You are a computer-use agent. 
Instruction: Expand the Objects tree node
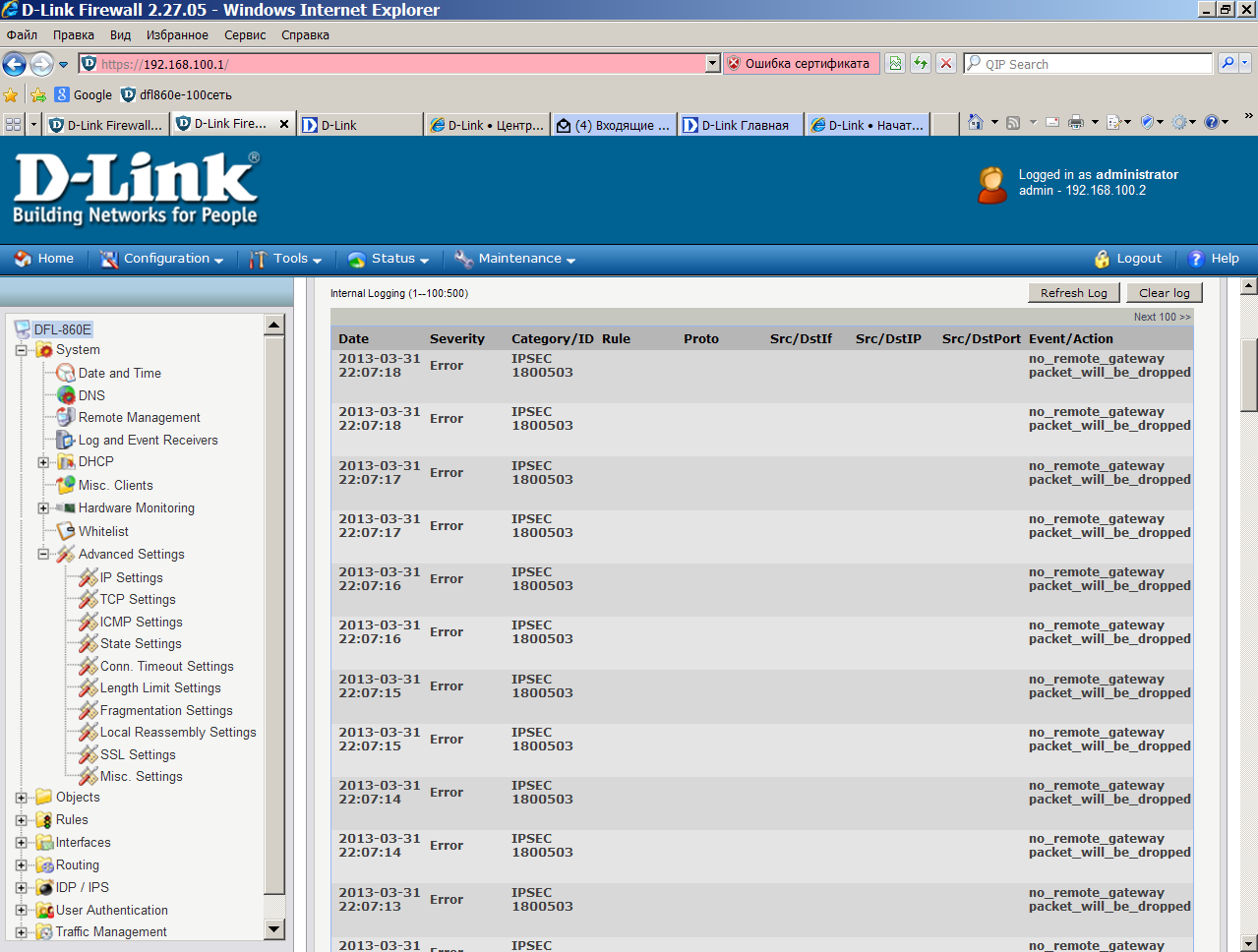click(x=21, y=798)
